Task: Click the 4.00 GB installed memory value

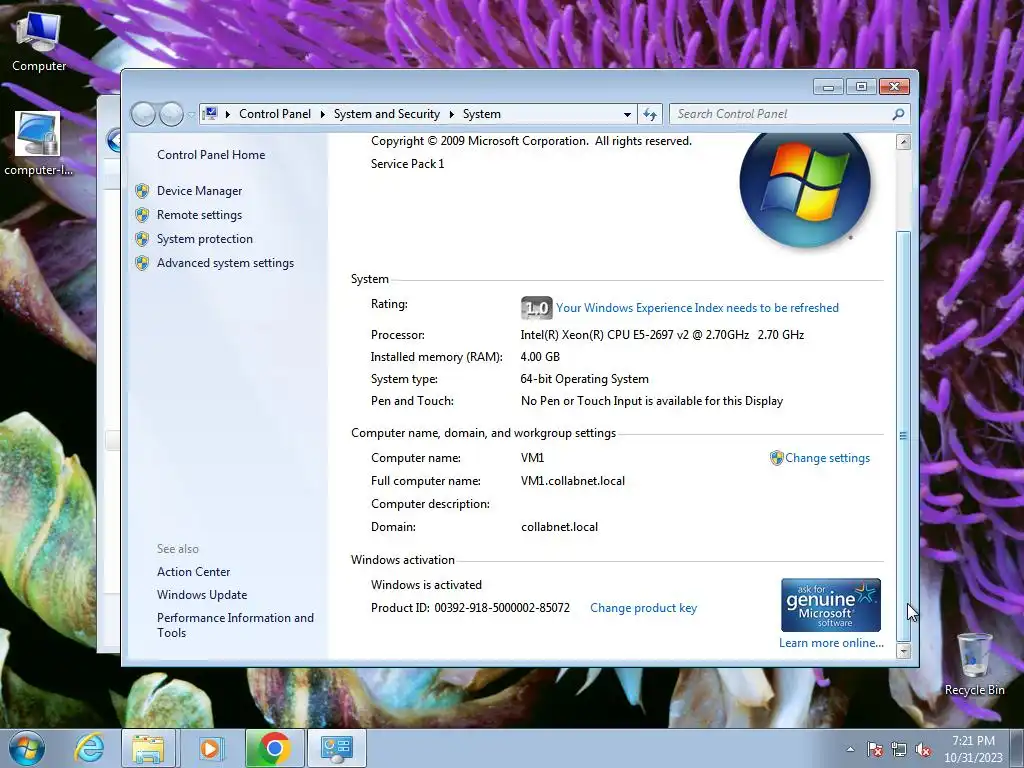Action: tap(540, 357)
